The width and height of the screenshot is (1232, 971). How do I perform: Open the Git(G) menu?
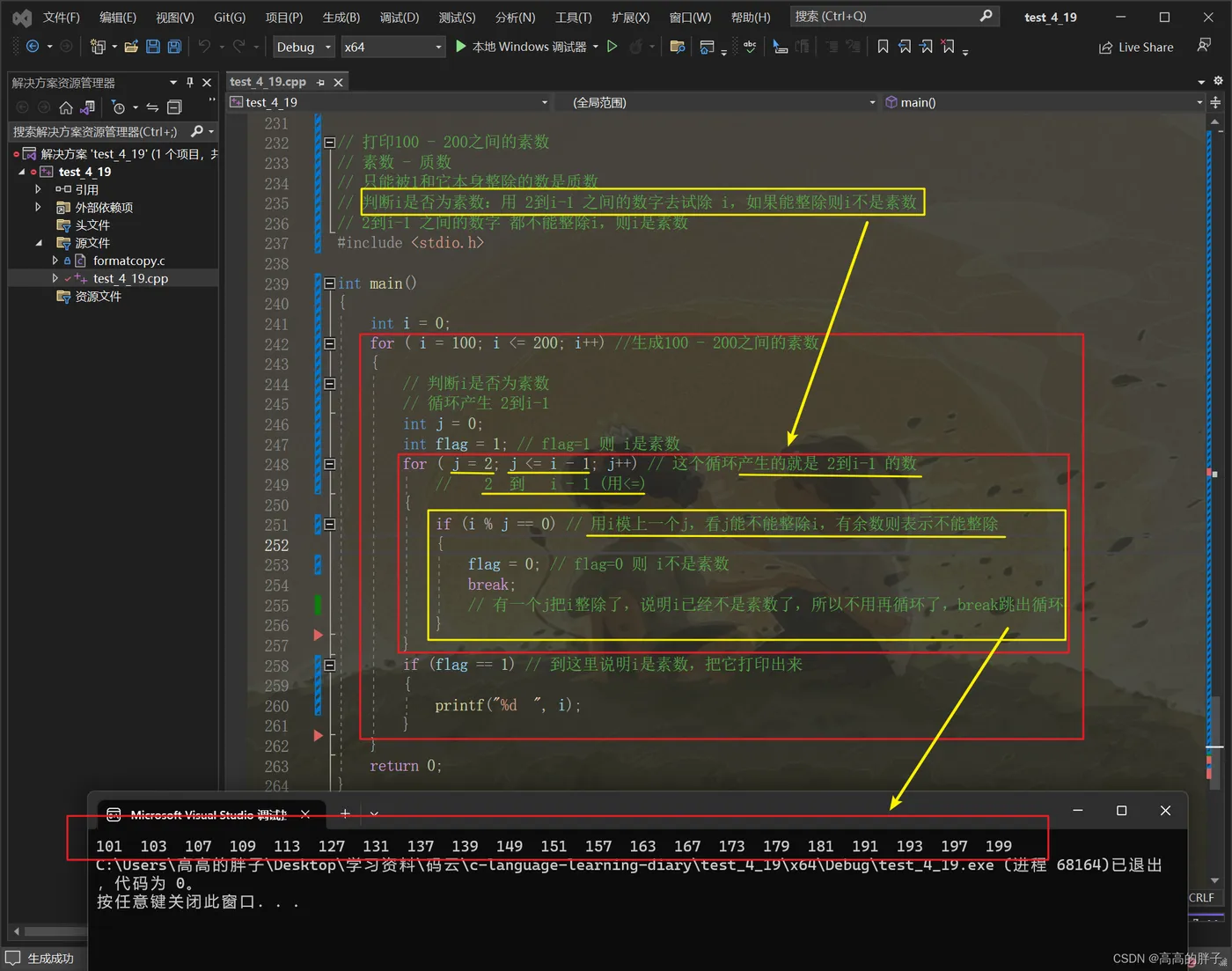click(x=230, y=17)
